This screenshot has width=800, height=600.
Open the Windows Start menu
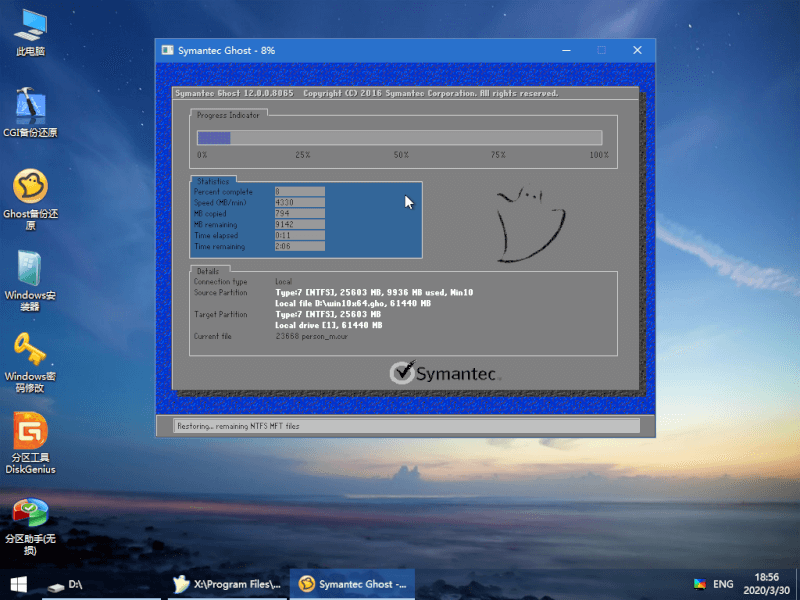coord(18,585)
